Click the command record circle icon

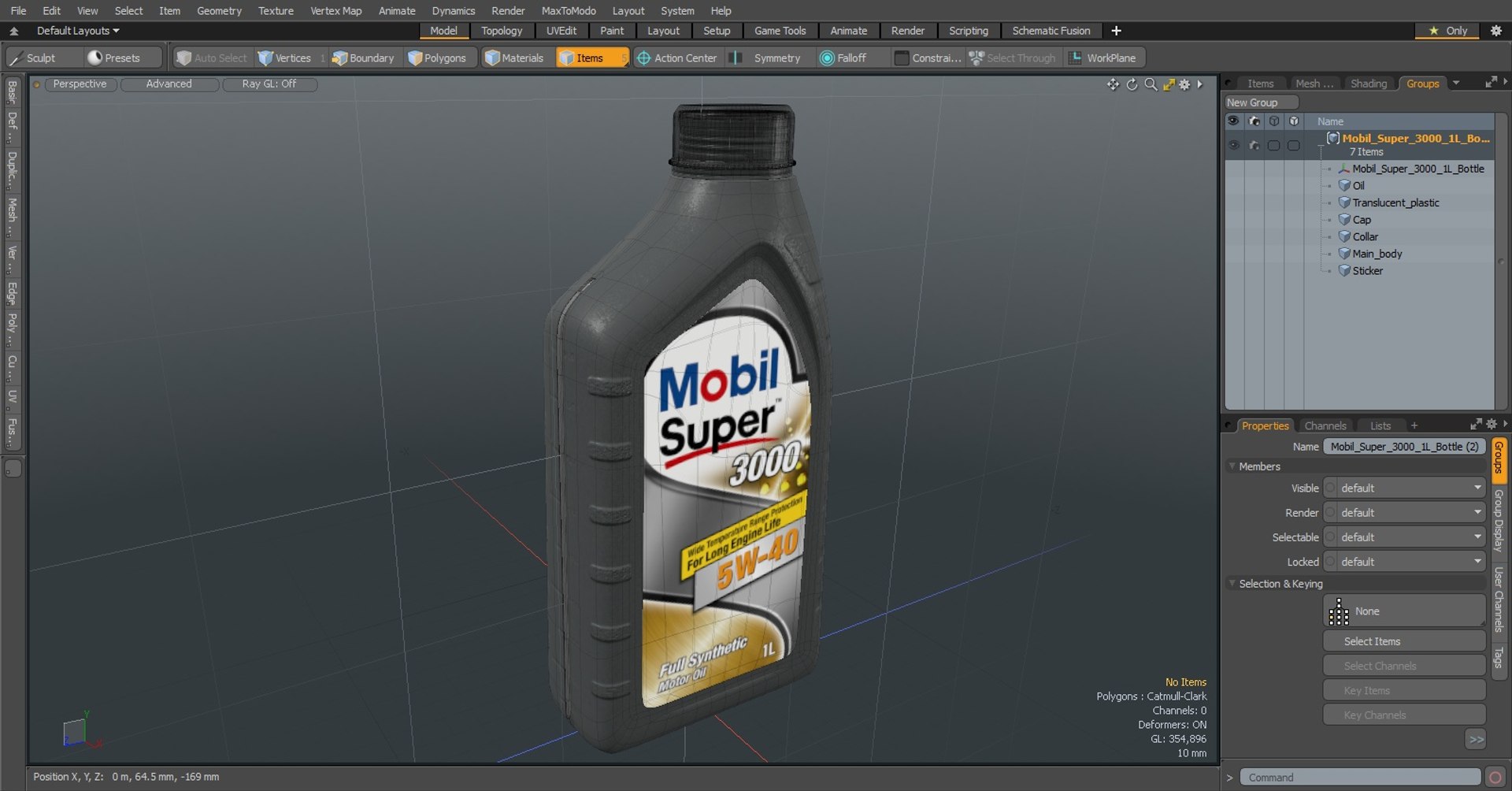point(1495,778)
